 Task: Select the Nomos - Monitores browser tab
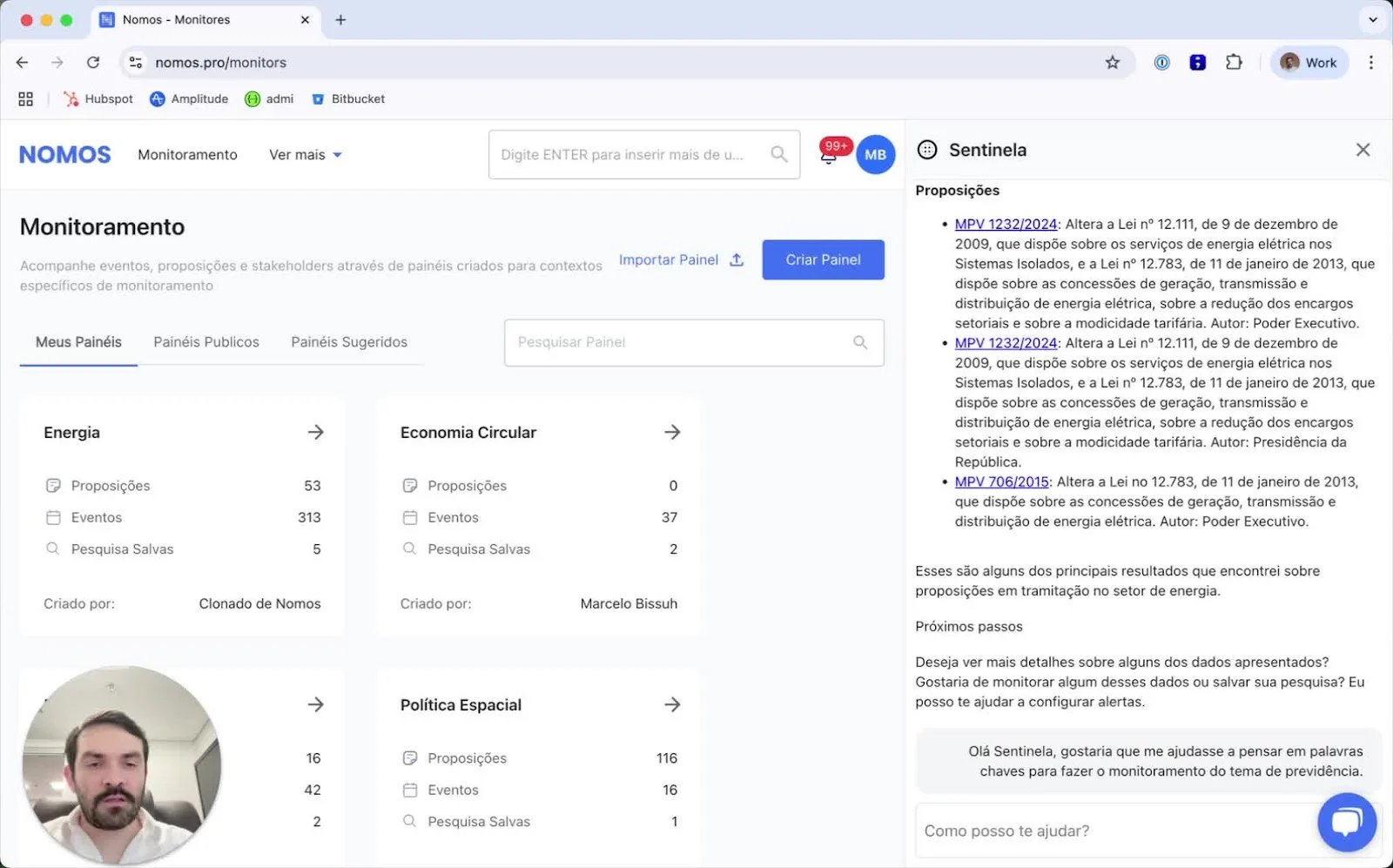tap(205, 20)
